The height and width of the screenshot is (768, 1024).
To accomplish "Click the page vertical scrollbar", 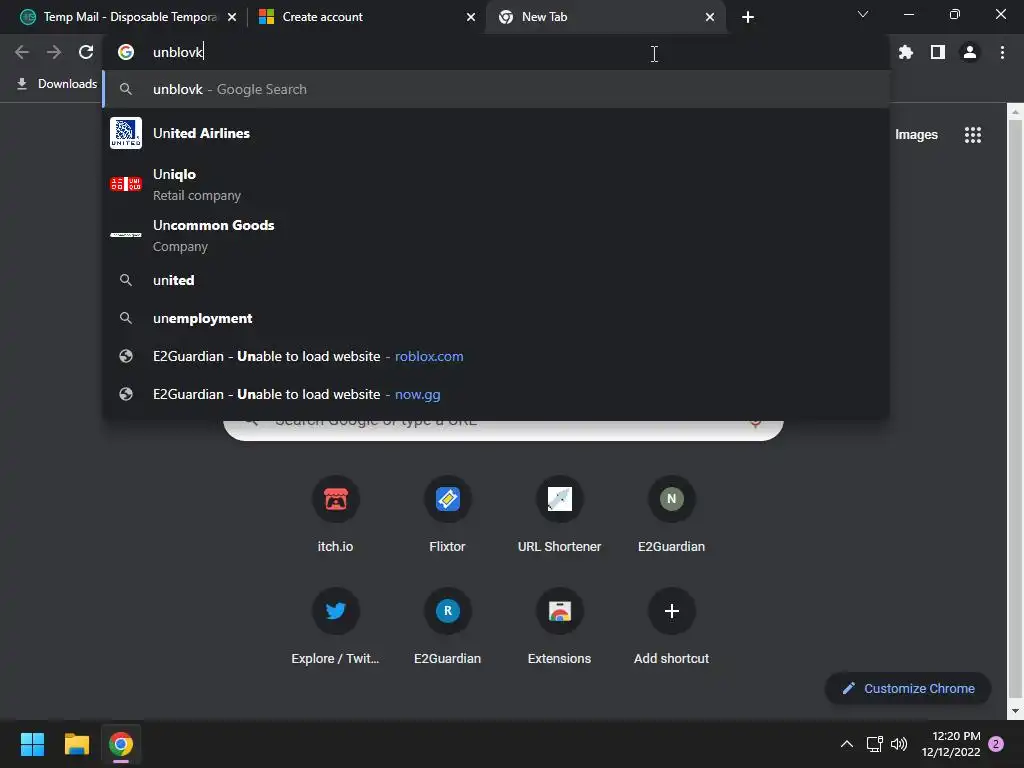I will (1015, 411).
